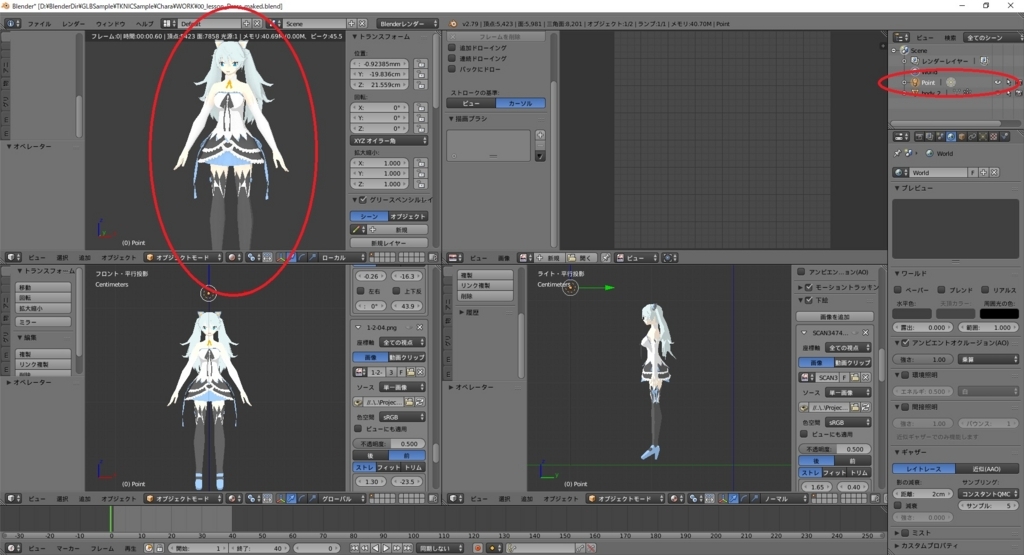Screen dimensions: 1024x555
Task: Add a new screen layout with plus icon
Action: coord(246,24)
